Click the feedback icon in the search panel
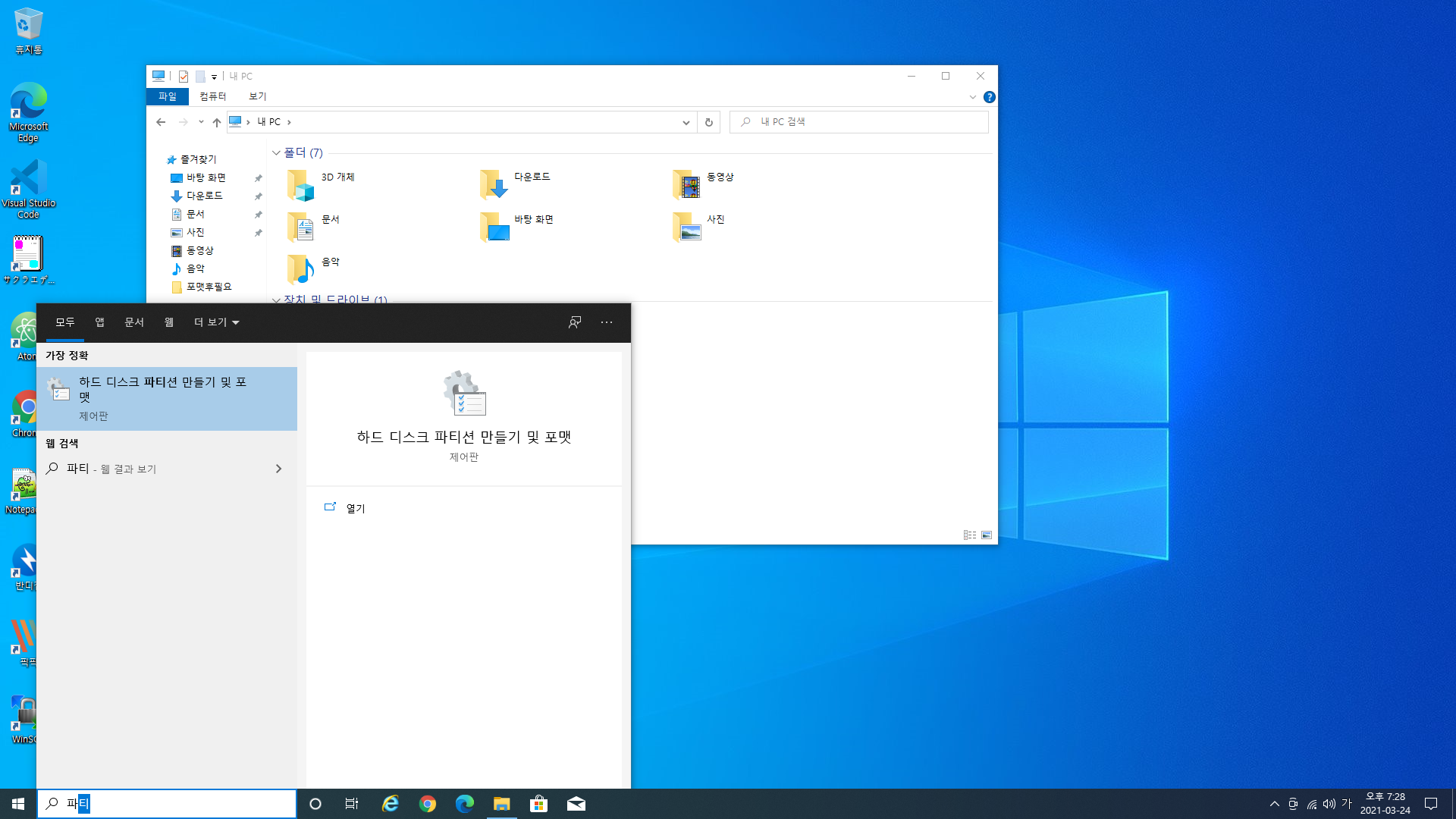1456x819 pixels. point(575,322)
